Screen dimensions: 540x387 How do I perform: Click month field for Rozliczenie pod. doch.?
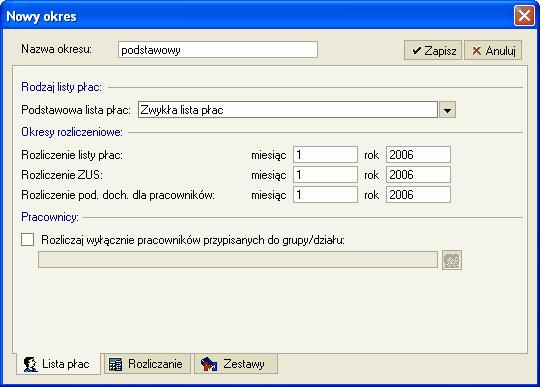325,195
